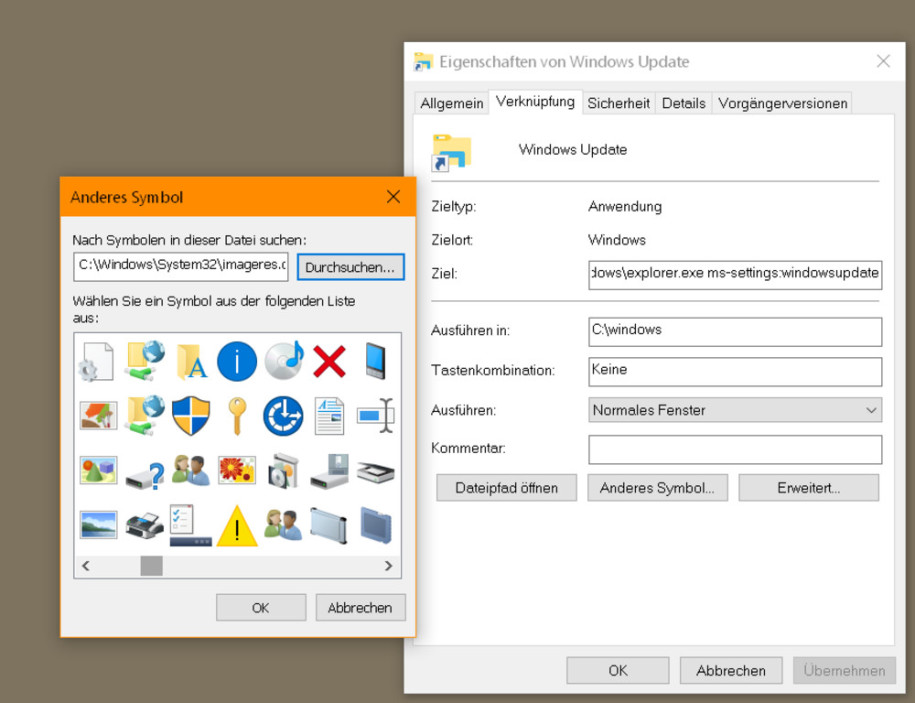Click the icon list scrollbar thumb
This screenshot has width=915, height=703.
pyautogui.click(x=152, y=566)
